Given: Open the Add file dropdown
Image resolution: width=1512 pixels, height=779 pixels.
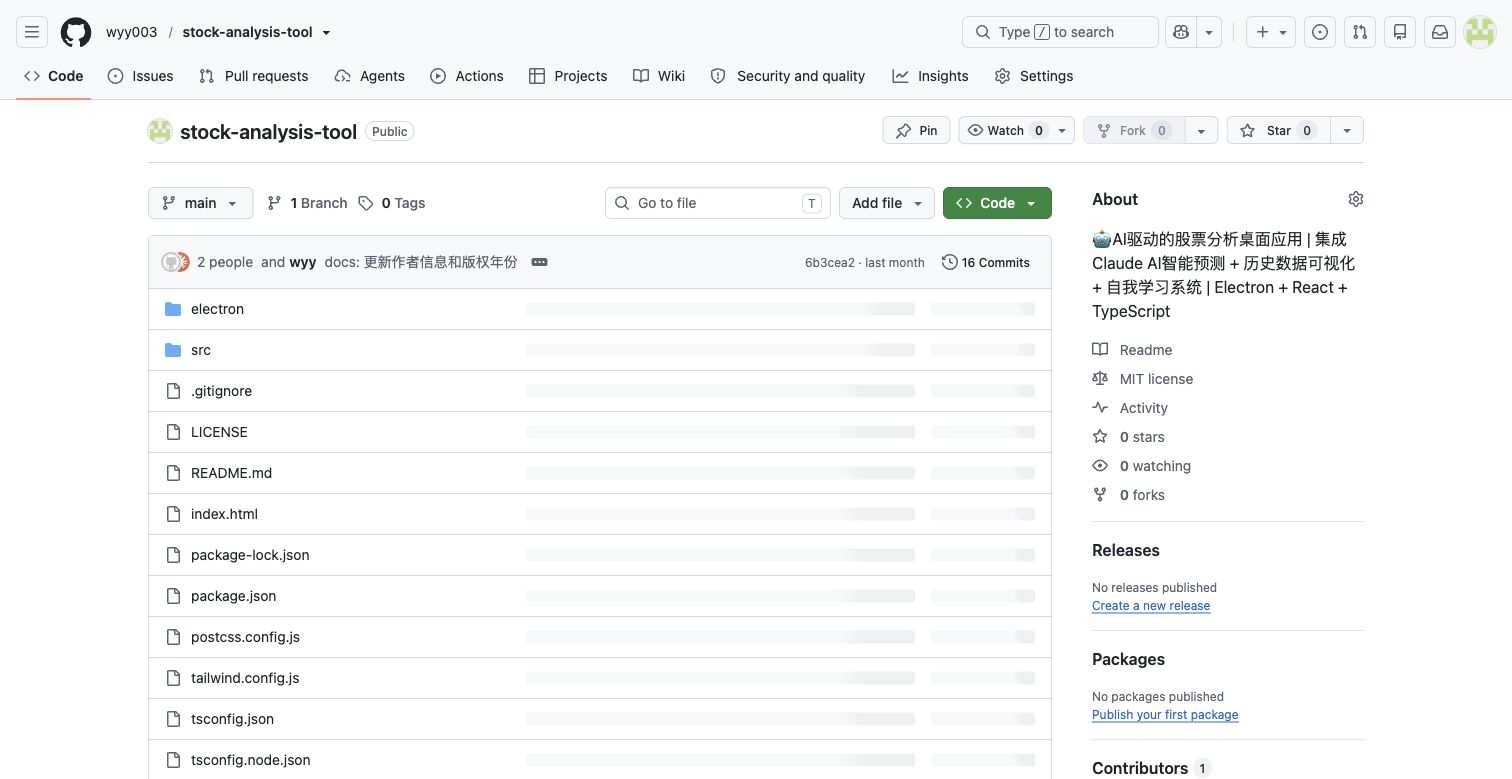Looking at the screenshot, I should [887, 203].
